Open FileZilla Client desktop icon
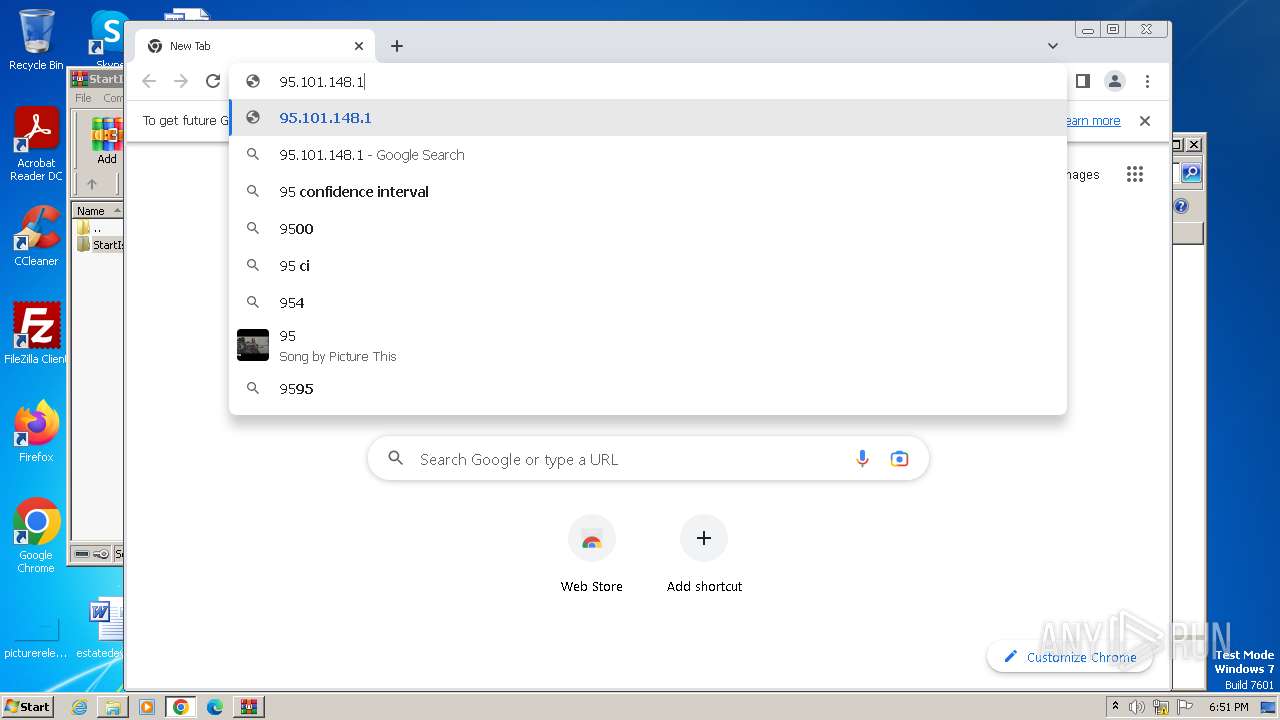The width and height of the screenshot is (1280, 720). click(36, 333)
